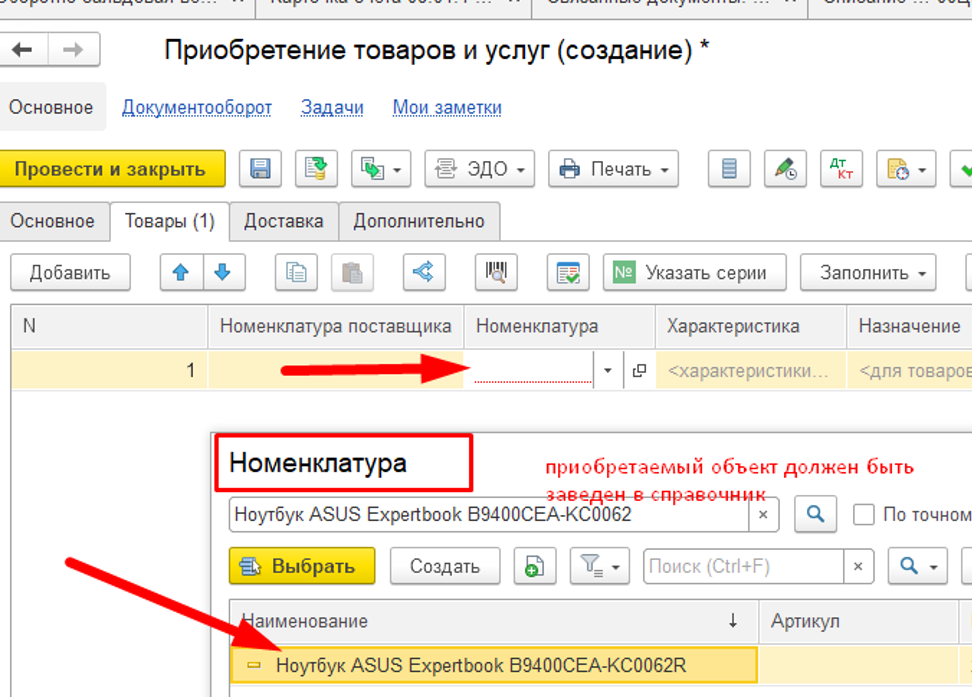Click Указать серии button
The height and width of the screenshot is (697, 972).
[x=694, y=272]
